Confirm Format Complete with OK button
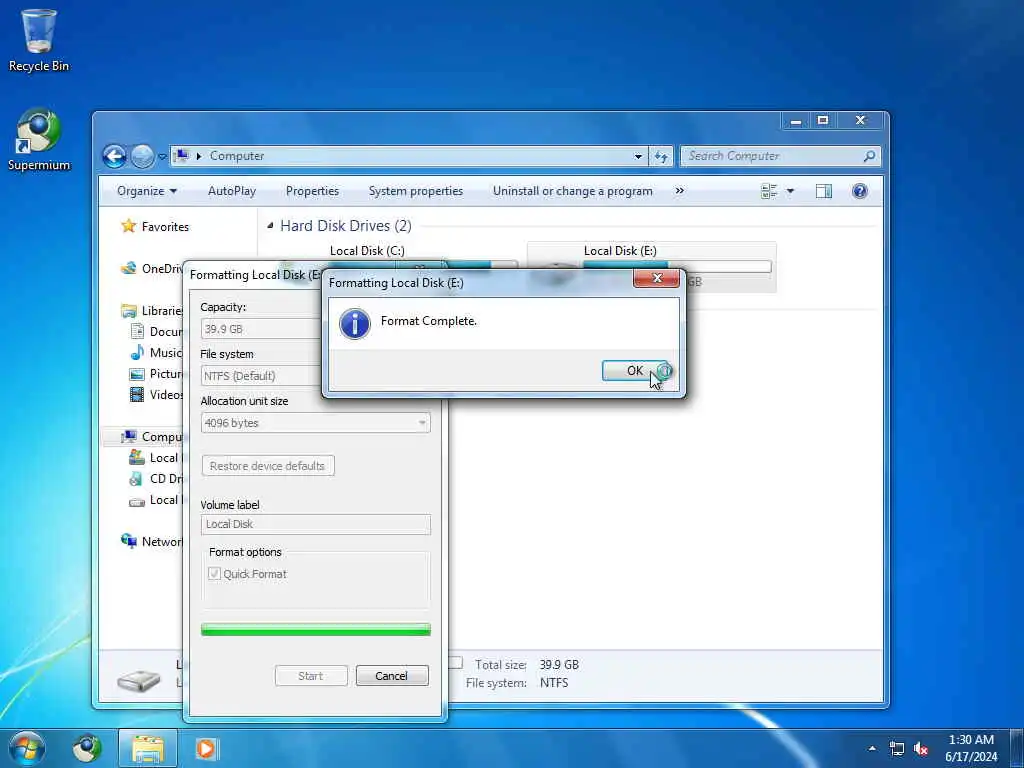The height and width of the screenshot is (768, 1024). coord(635,371)
